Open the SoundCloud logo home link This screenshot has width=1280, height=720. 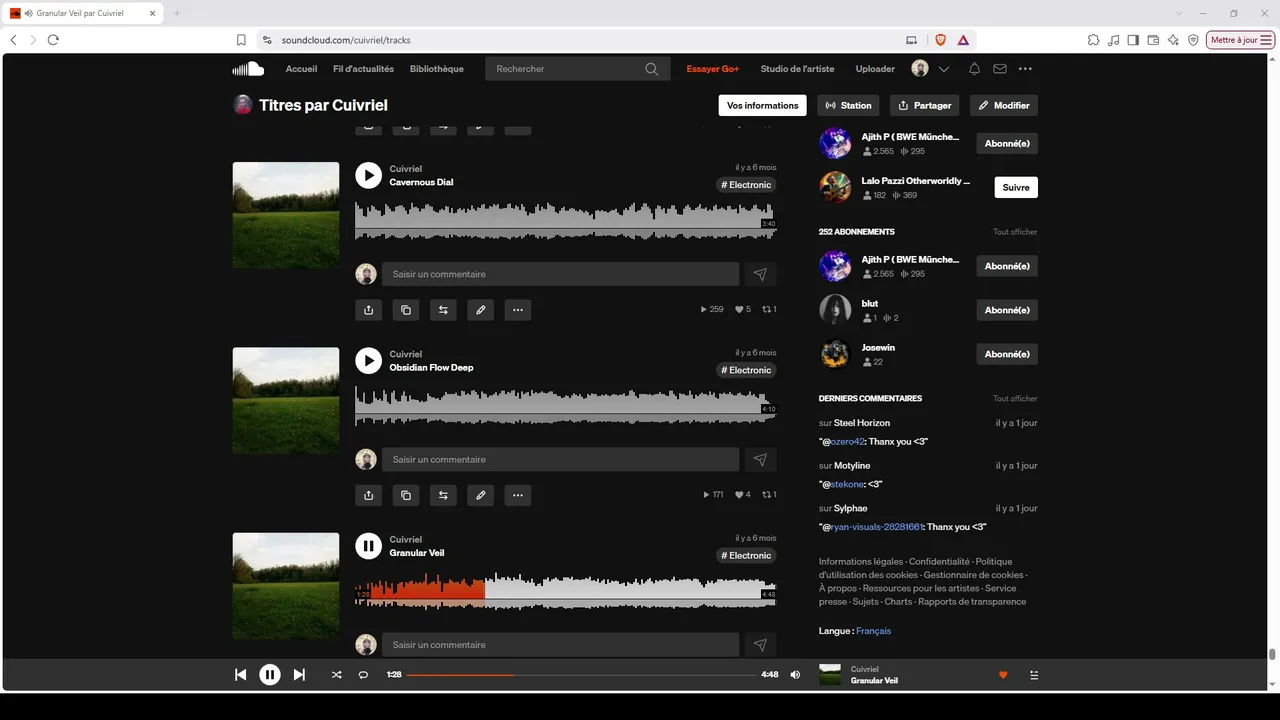pyautogui.click(x=248, y=69)
